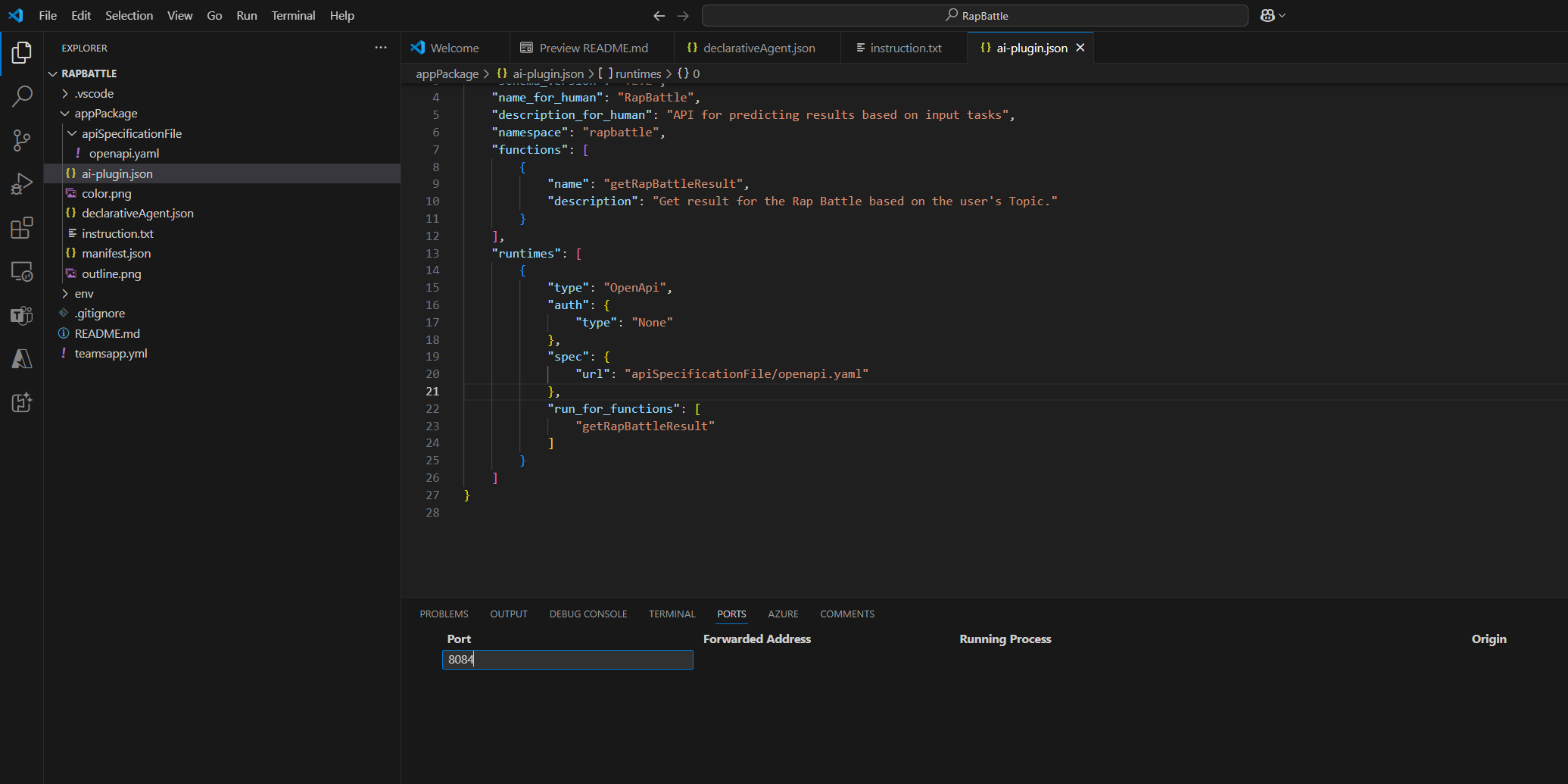Click the Origin column header
The height and width of the screenshot is (784, 1568).
[x=1489, y=639]
